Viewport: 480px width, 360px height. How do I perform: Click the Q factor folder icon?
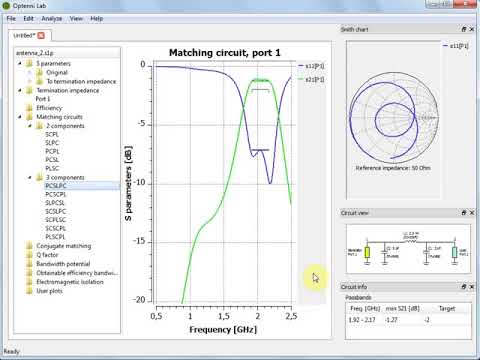29,255
